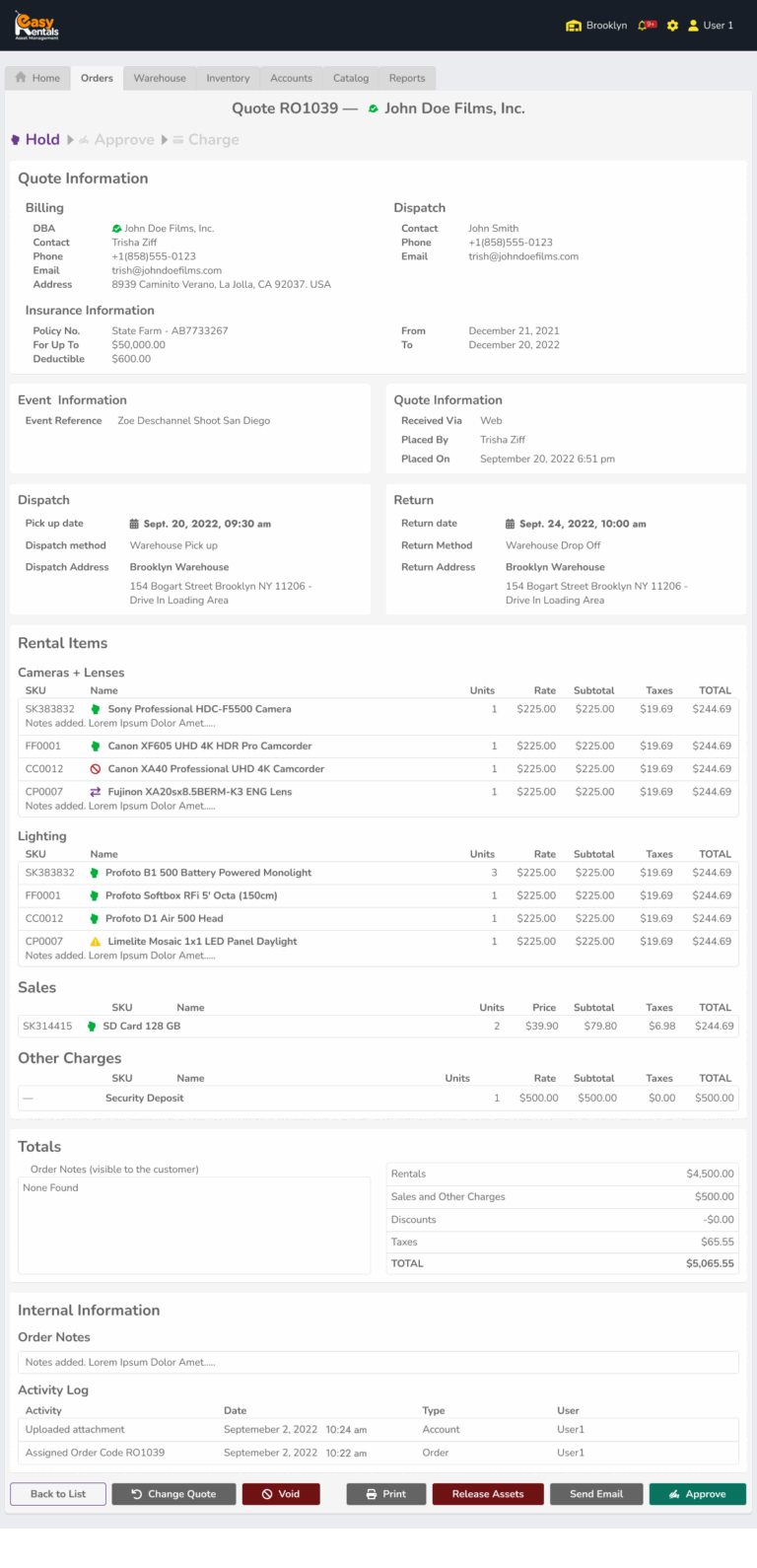Select the Fujinon XA20sx8.5BERM-K3 ENG Lens item
Image resolution: width=757 pixels, height=1568 pixels.
200,792
